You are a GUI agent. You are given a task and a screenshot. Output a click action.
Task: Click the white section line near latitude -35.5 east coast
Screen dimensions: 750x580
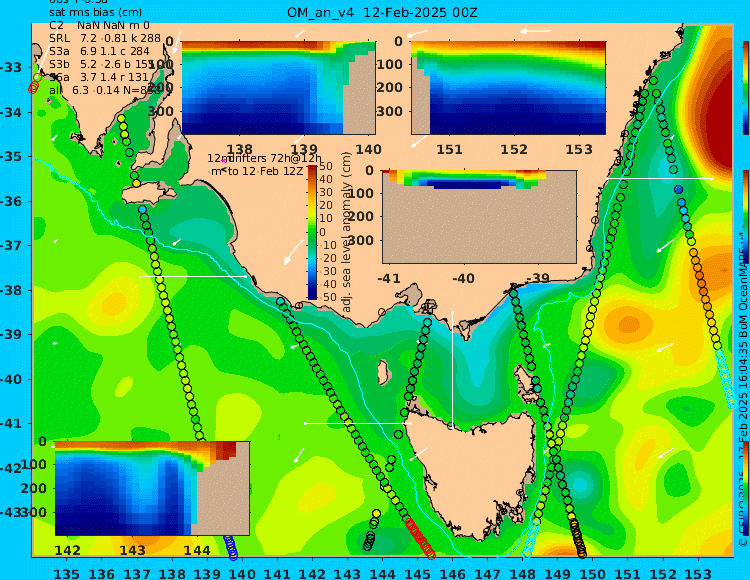point(659,178)
